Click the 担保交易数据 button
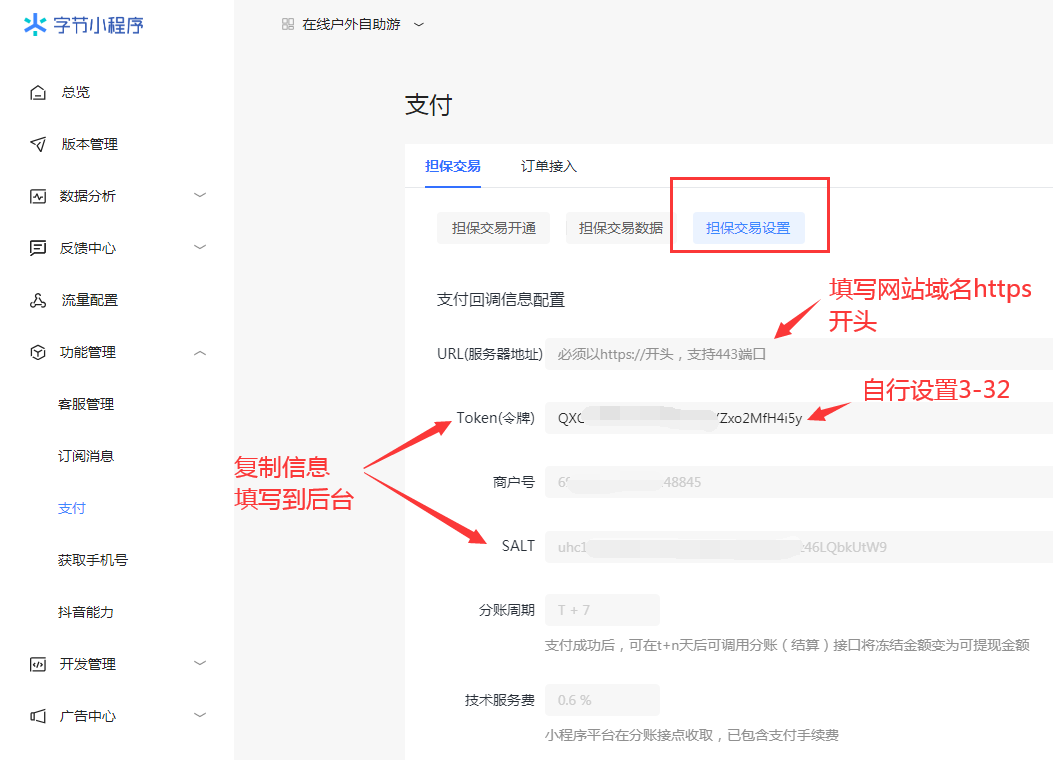Screen dimensions: 1053x760 [620, 228]
